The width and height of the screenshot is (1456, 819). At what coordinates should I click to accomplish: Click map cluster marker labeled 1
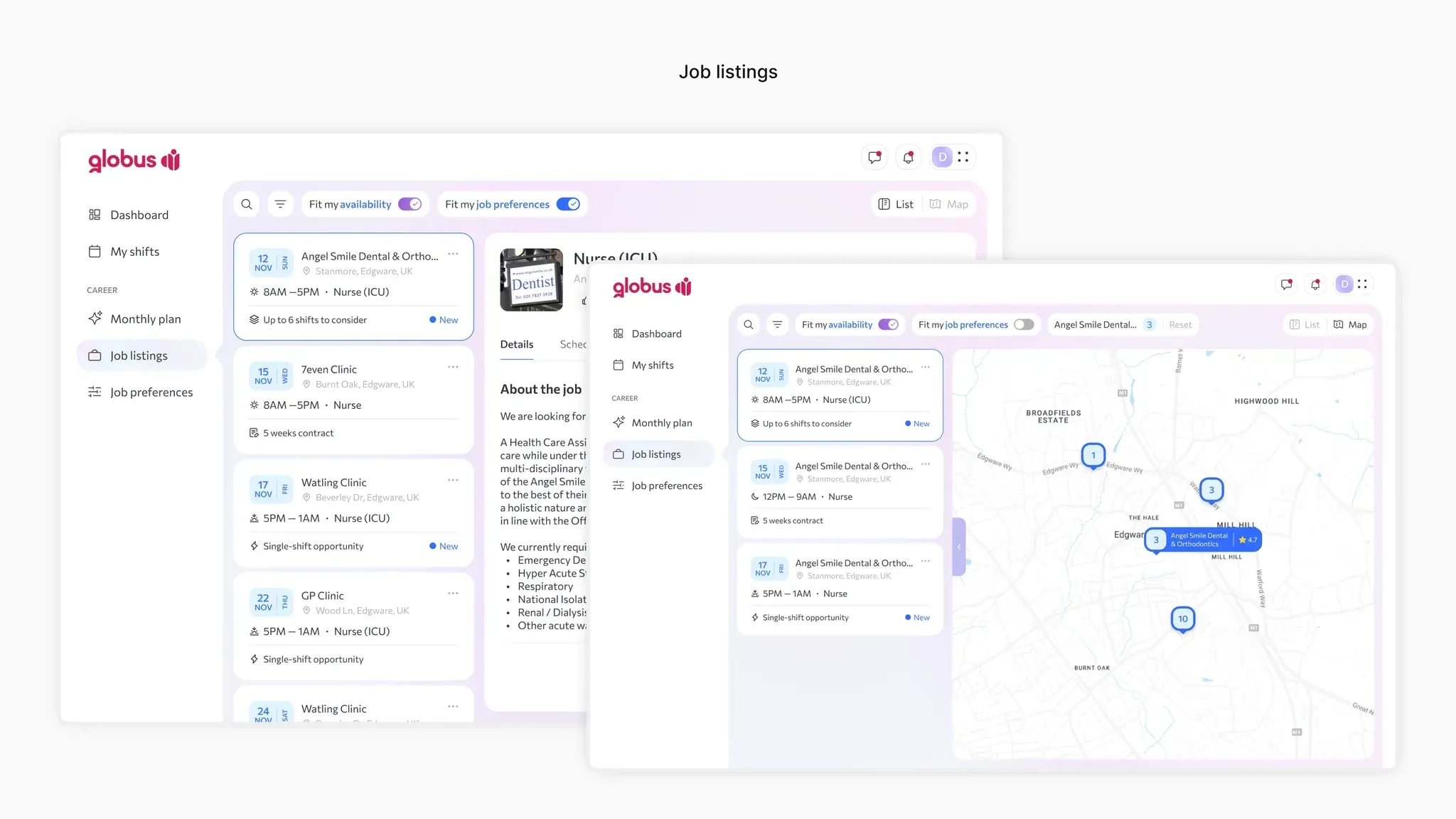(x=1093, y=455)
